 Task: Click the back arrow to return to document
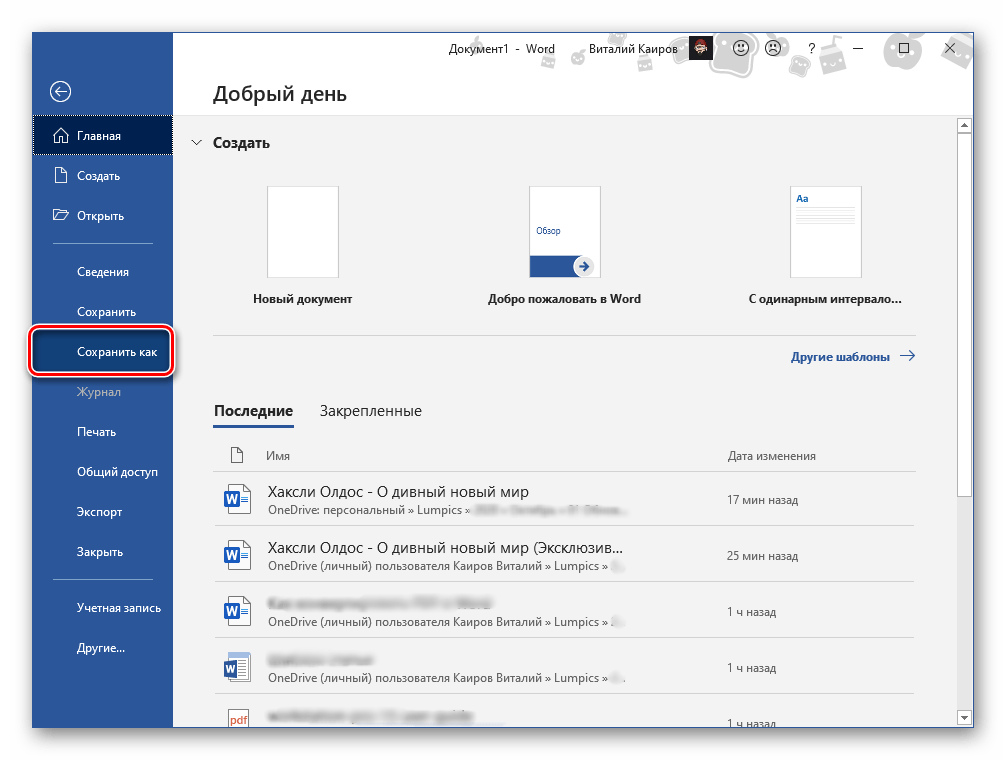point(60,92)
